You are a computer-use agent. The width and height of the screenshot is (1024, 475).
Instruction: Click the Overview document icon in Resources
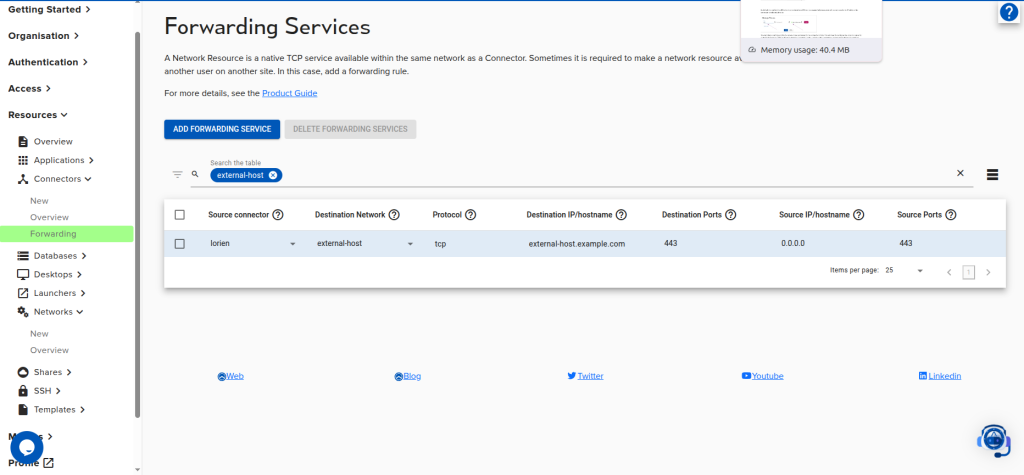23,141
